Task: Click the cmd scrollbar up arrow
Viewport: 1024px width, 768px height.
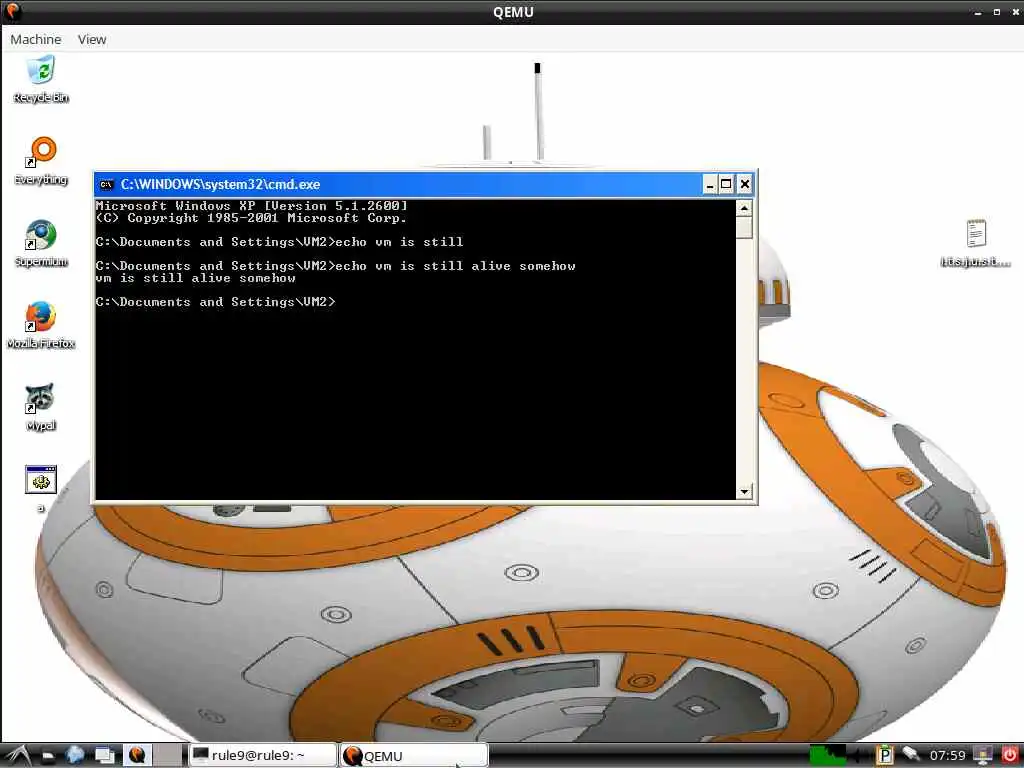Action: [744, 208]
